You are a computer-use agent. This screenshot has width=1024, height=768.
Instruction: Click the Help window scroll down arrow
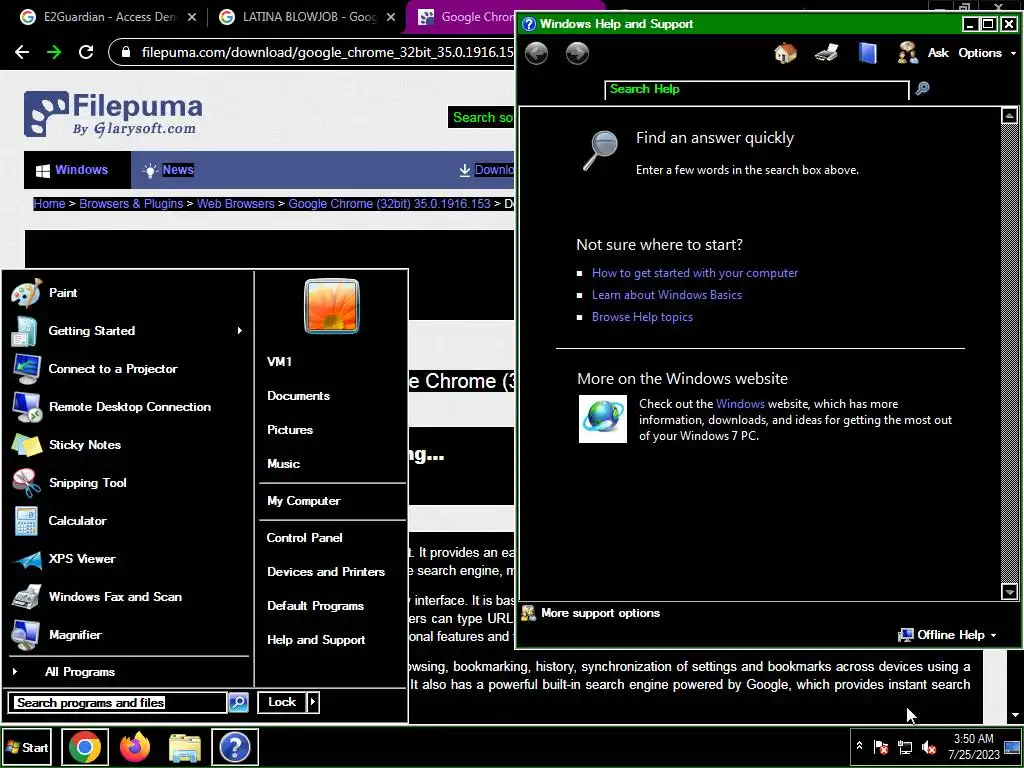point(1009,592)
